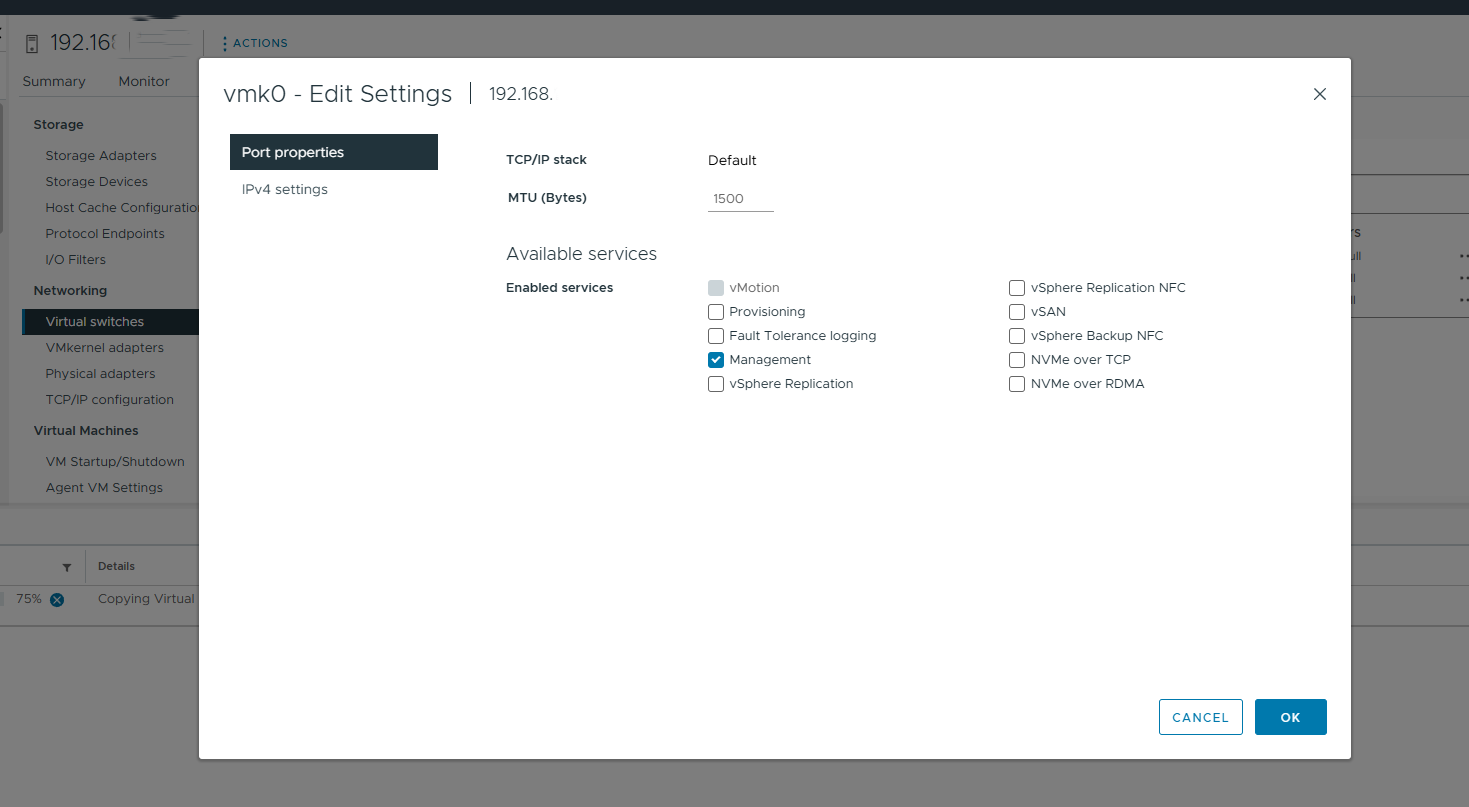Enable the vSAN service checkbox
Screen dimensions: 1469x807
pos(1017,312)
